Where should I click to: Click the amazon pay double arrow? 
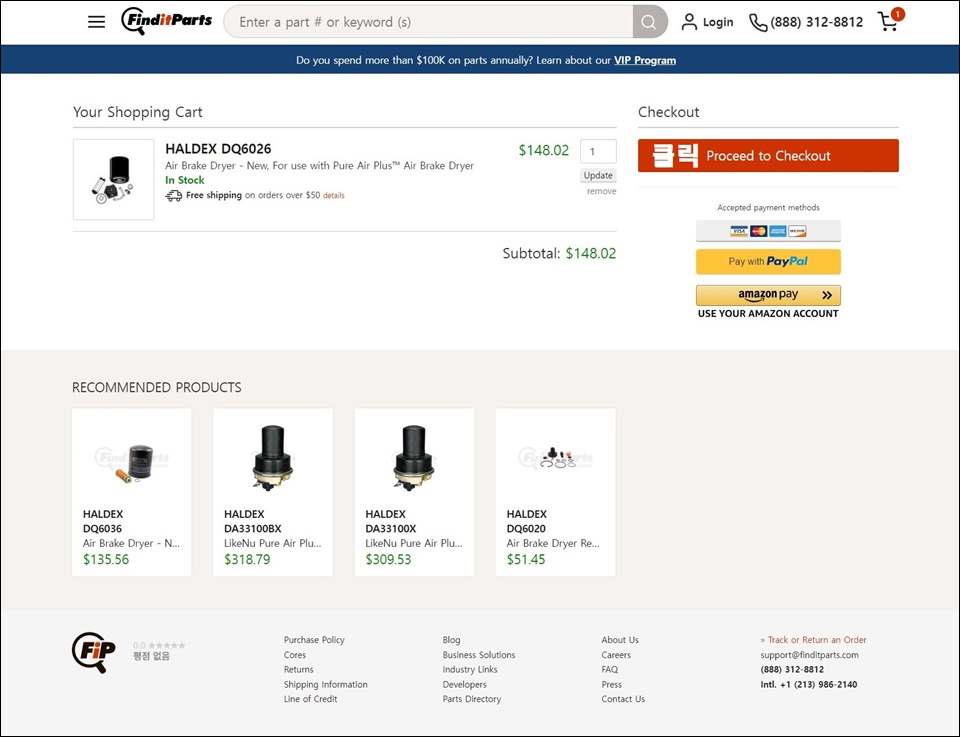click(827, 295)
